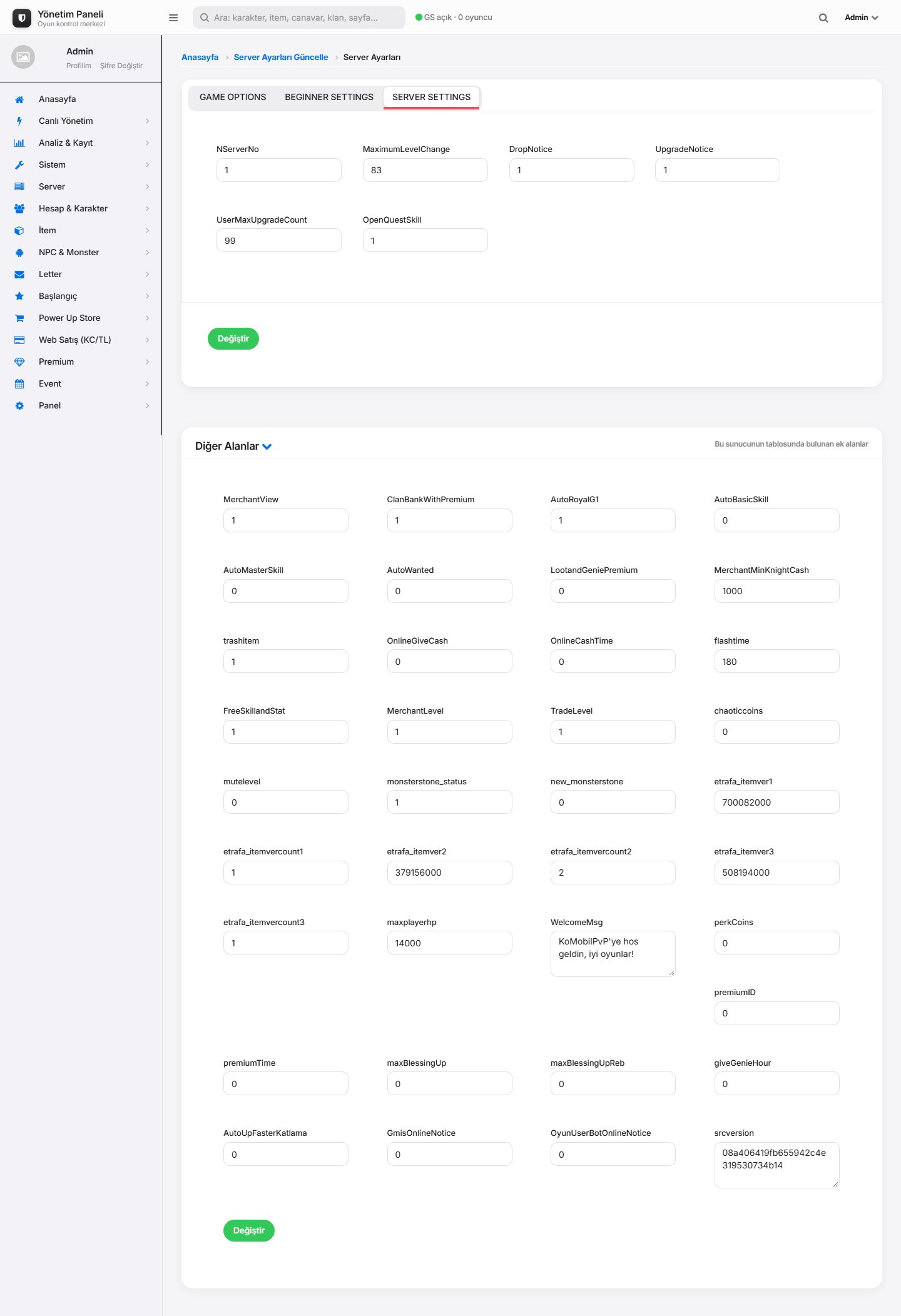The image size is (901, 1316).
Task: Focus the top search field
Action: coord(299,18)
